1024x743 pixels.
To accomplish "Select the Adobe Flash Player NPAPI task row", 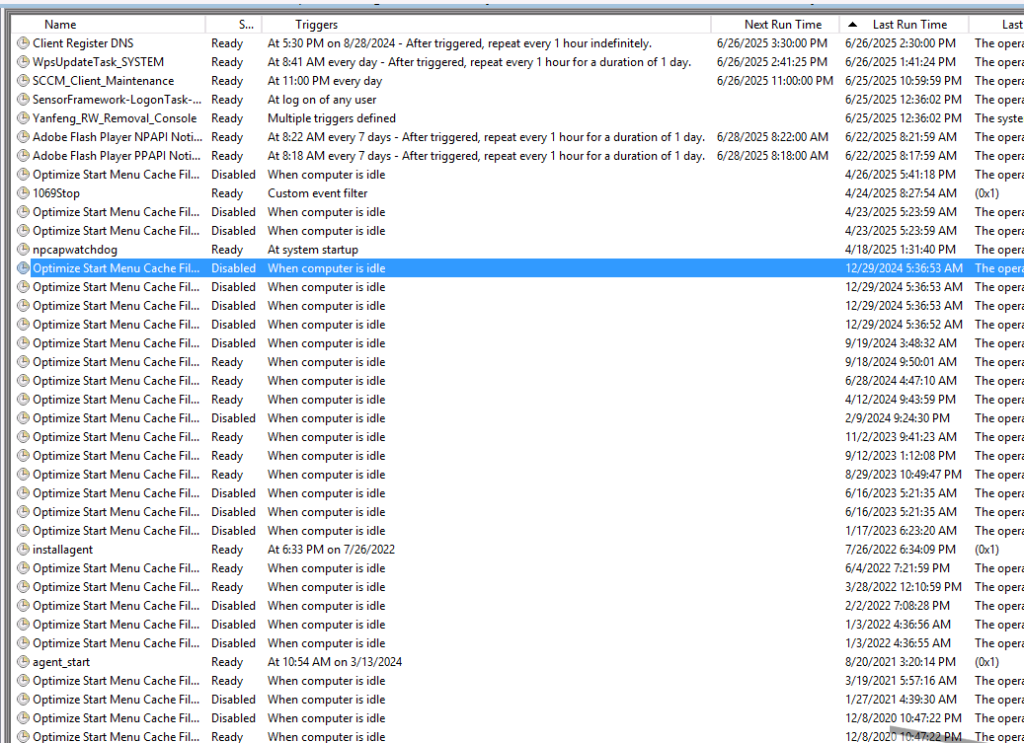I will pos(116,137).
